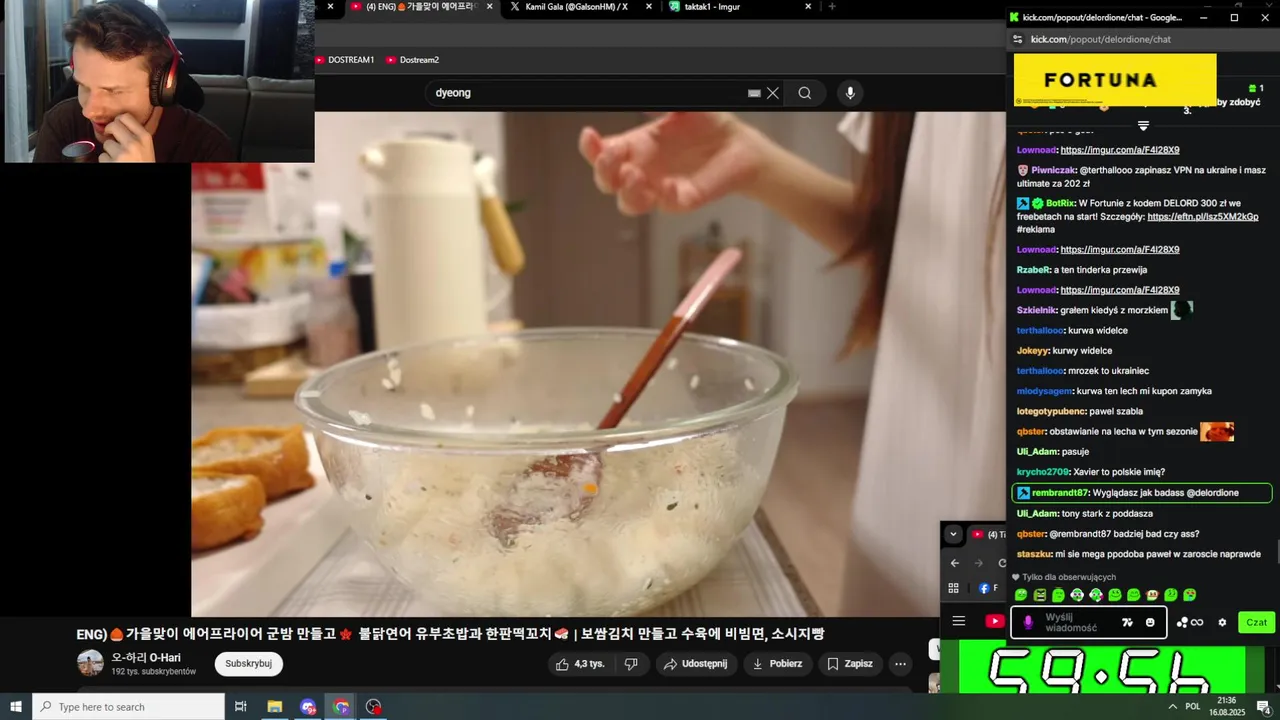This screenshot has width=1280, height=720.
Task: Switch to Kamil Gala X tab
Action: (x=575, y=7)
